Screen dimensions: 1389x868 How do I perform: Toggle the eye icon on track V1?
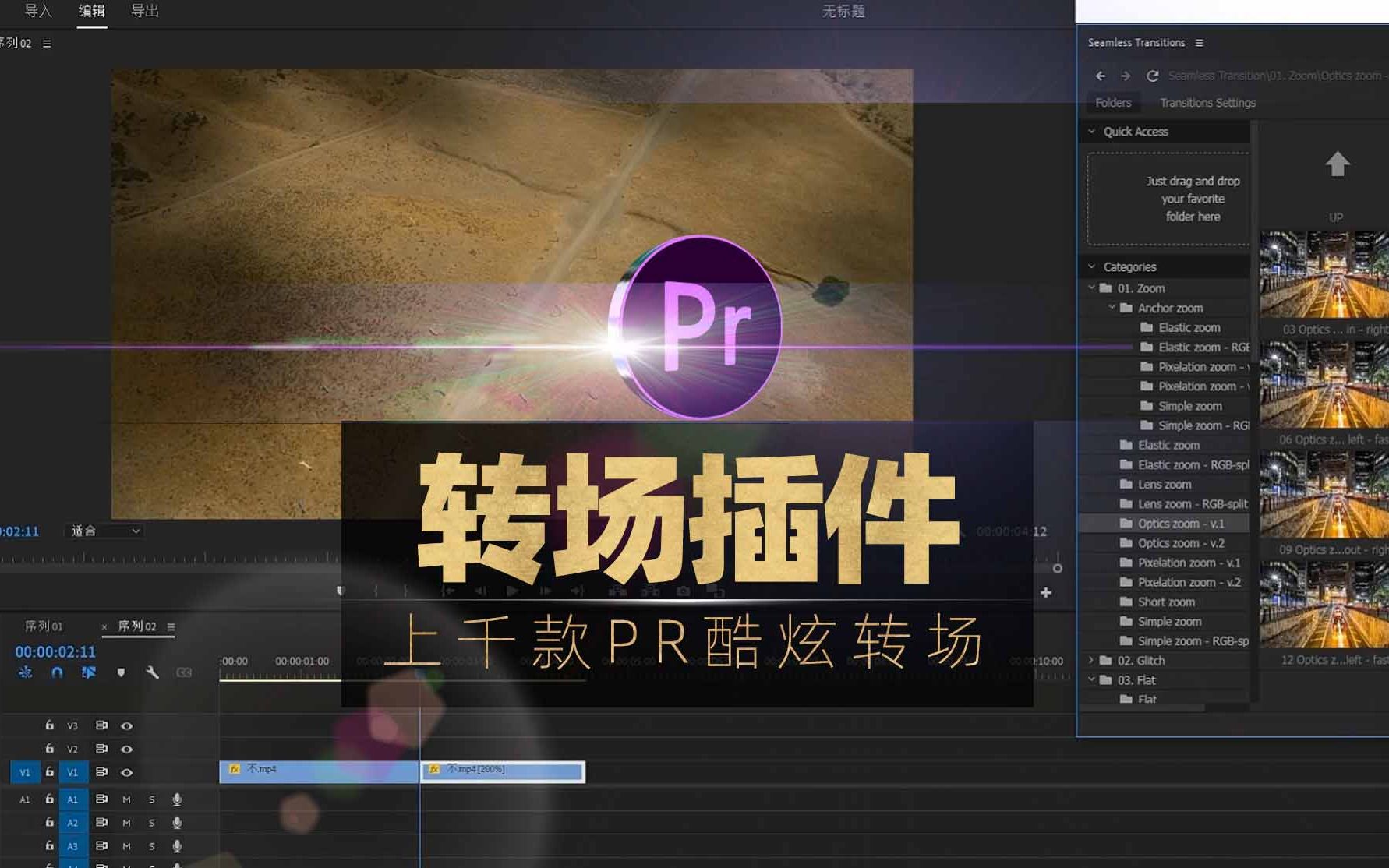[x=127, y=773]
